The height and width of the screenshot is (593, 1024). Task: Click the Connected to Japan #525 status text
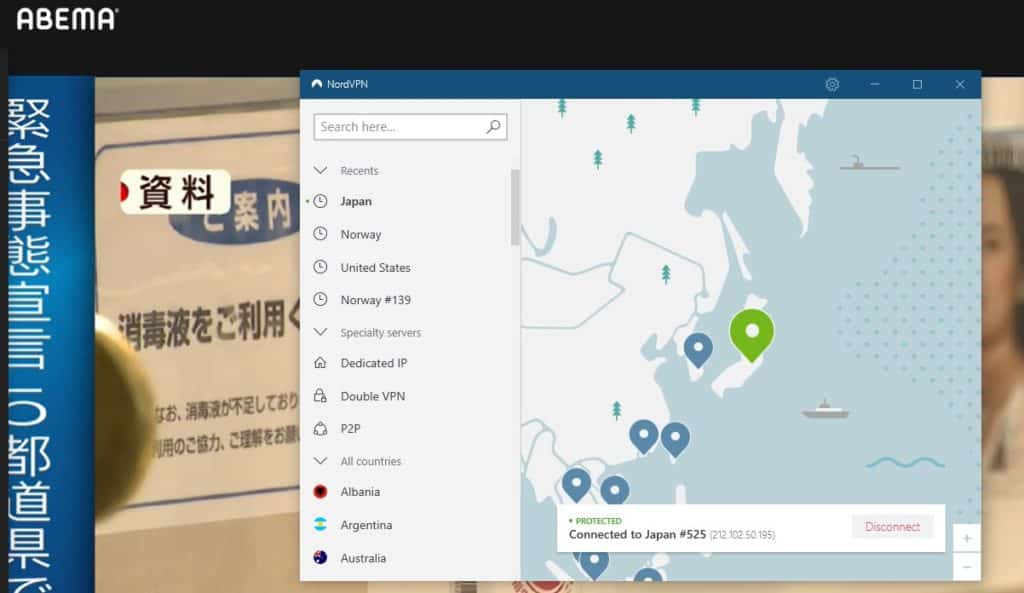tap(637, 534)
